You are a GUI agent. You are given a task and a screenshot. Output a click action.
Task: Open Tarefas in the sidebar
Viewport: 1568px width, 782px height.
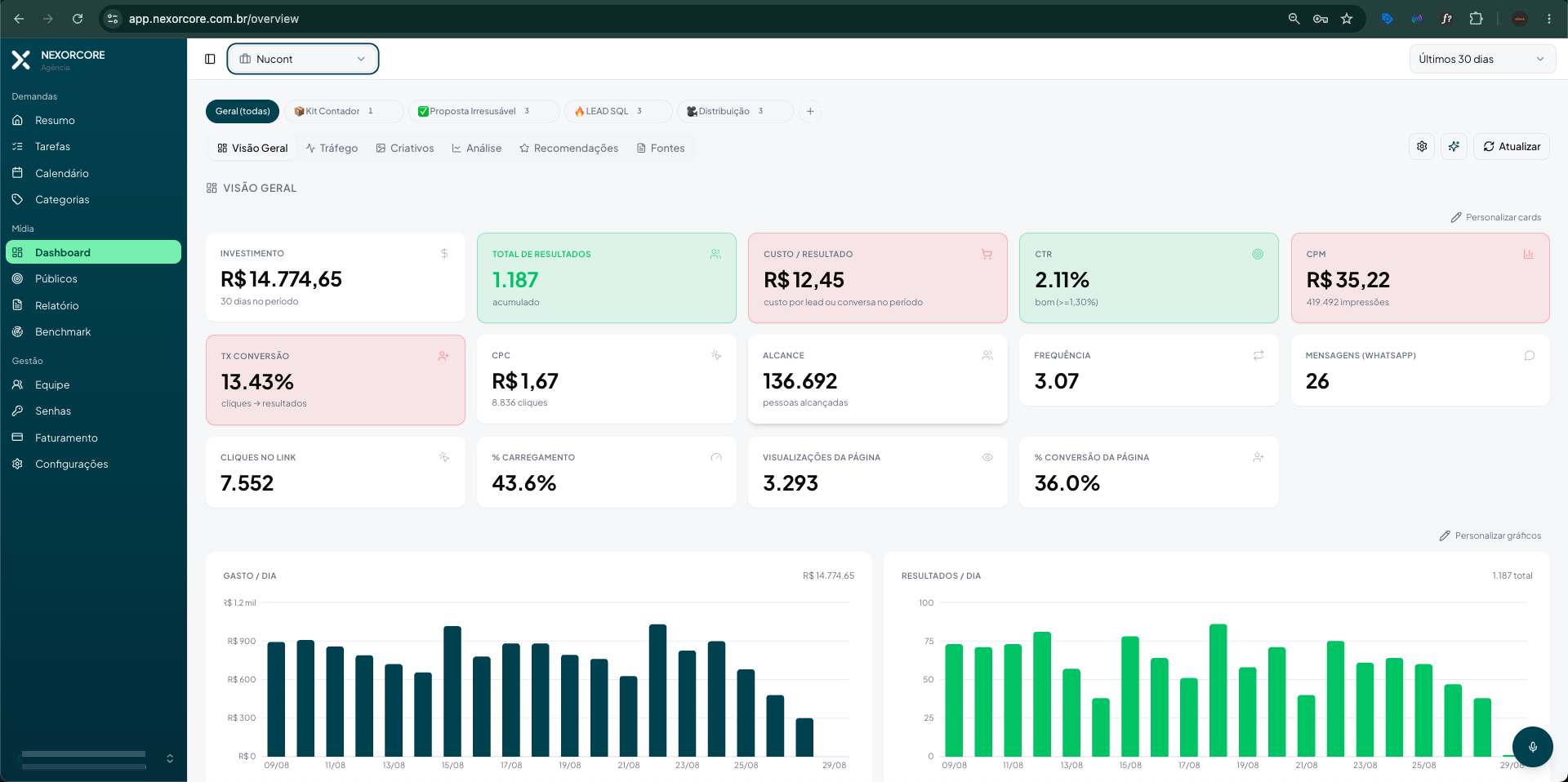[93, 146]
